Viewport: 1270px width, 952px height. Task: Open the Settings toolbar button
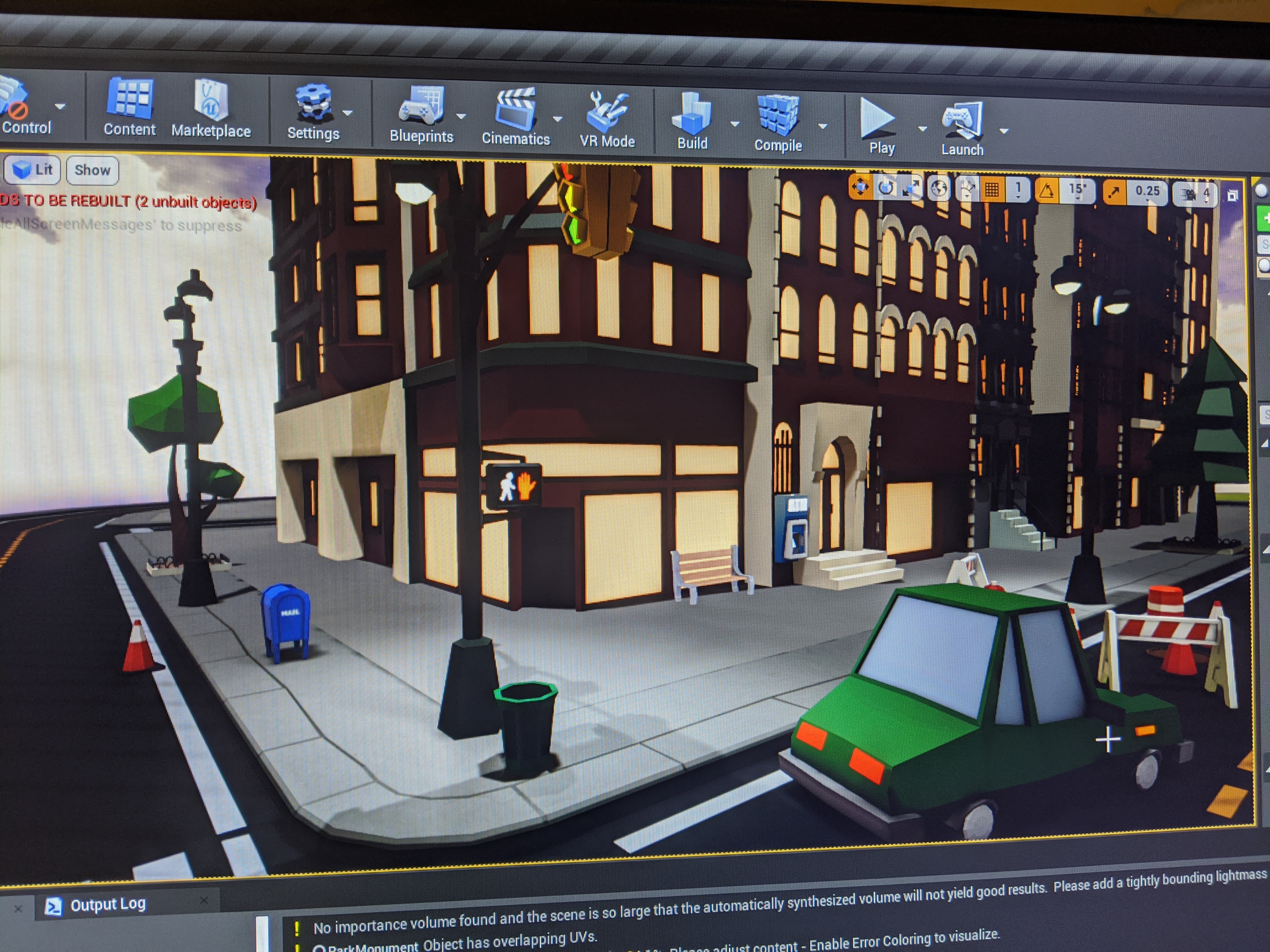coord(313,112)
